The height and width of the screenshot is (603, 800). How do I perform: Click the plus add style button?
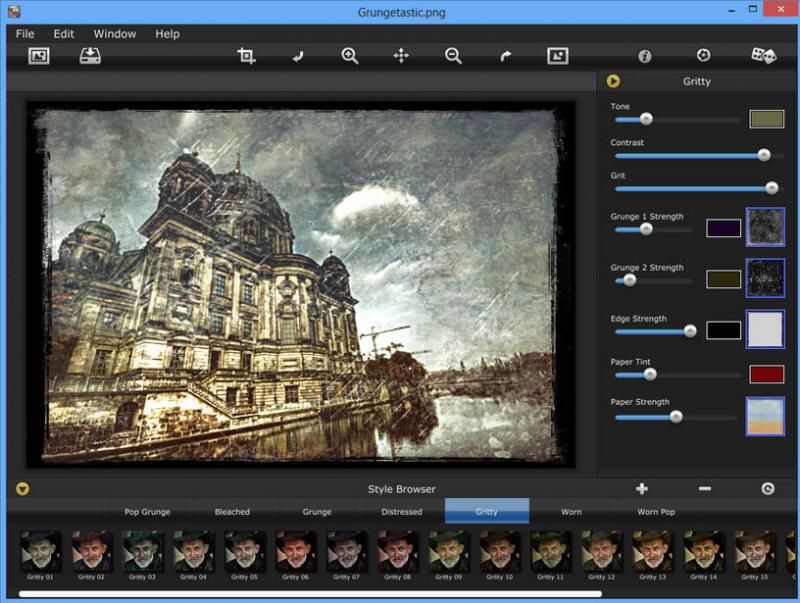(642, 489)
